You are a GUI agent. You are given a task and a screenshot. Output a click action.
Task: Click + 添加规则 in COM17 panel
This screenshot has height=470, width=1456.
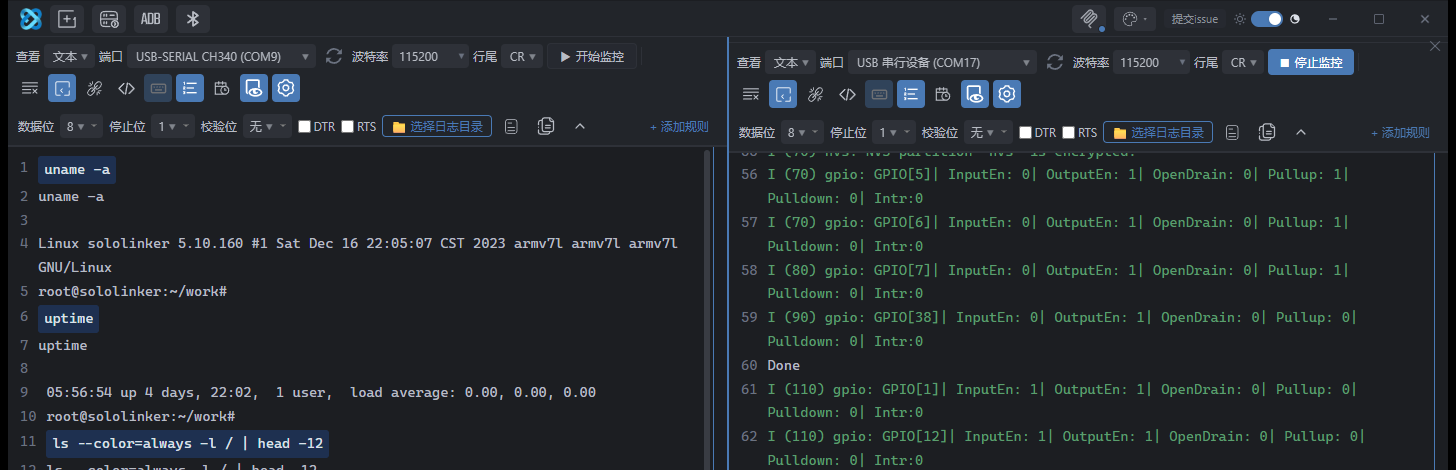[x=1400, y=133]
